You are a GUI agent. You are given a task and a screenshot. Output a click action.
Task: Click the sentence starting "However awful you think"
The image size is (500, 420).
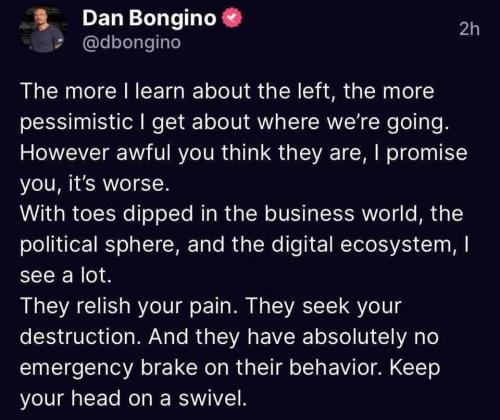243,153
